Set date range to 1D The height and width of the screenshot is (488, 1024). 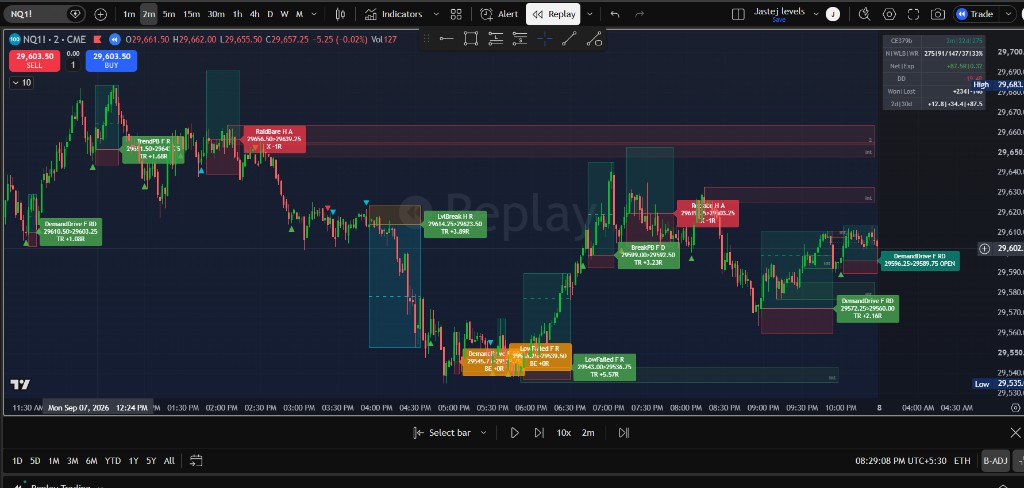[18, 461]
